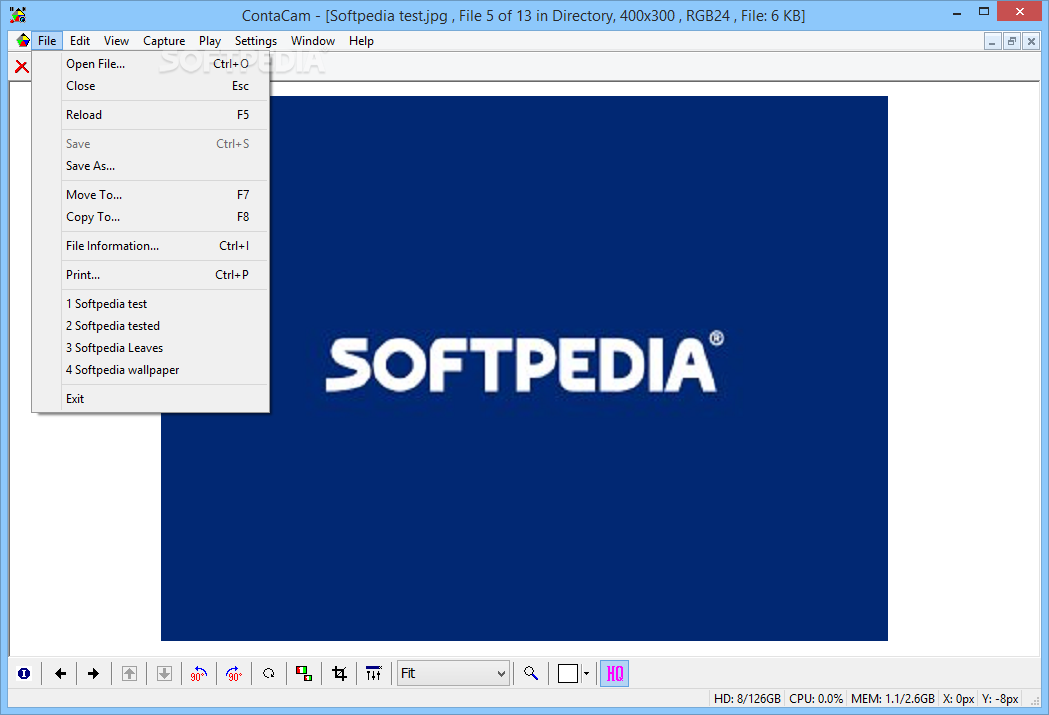Open the Settings menu
This screenshot has width=1049, height=715.
click(x=256, y=41)
